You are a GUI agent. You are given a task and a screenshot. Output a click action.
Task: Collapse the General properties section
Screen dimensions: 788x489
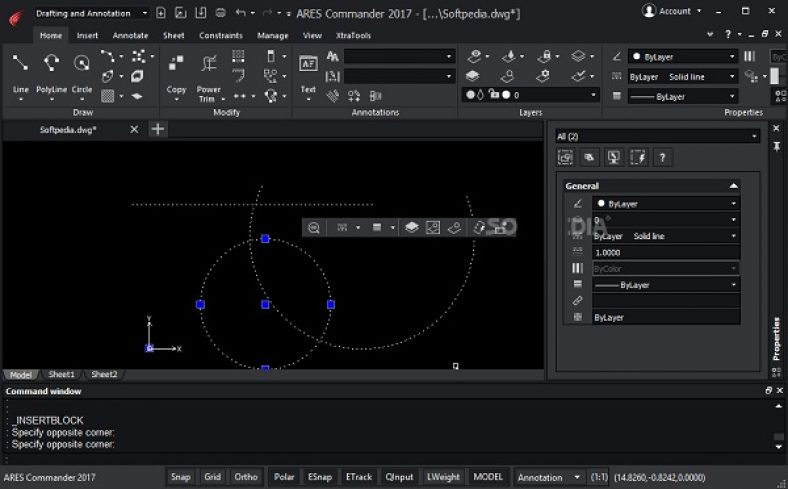pos(734,186)
